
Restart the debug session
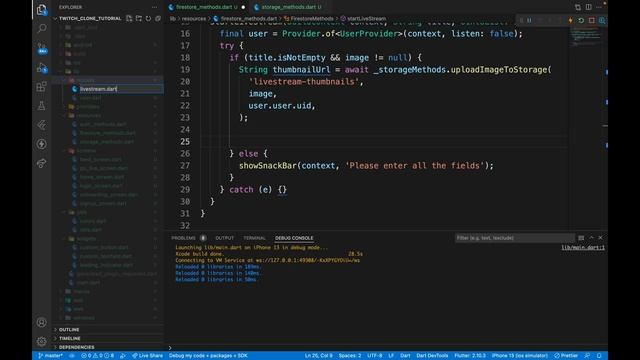[581, 20]
